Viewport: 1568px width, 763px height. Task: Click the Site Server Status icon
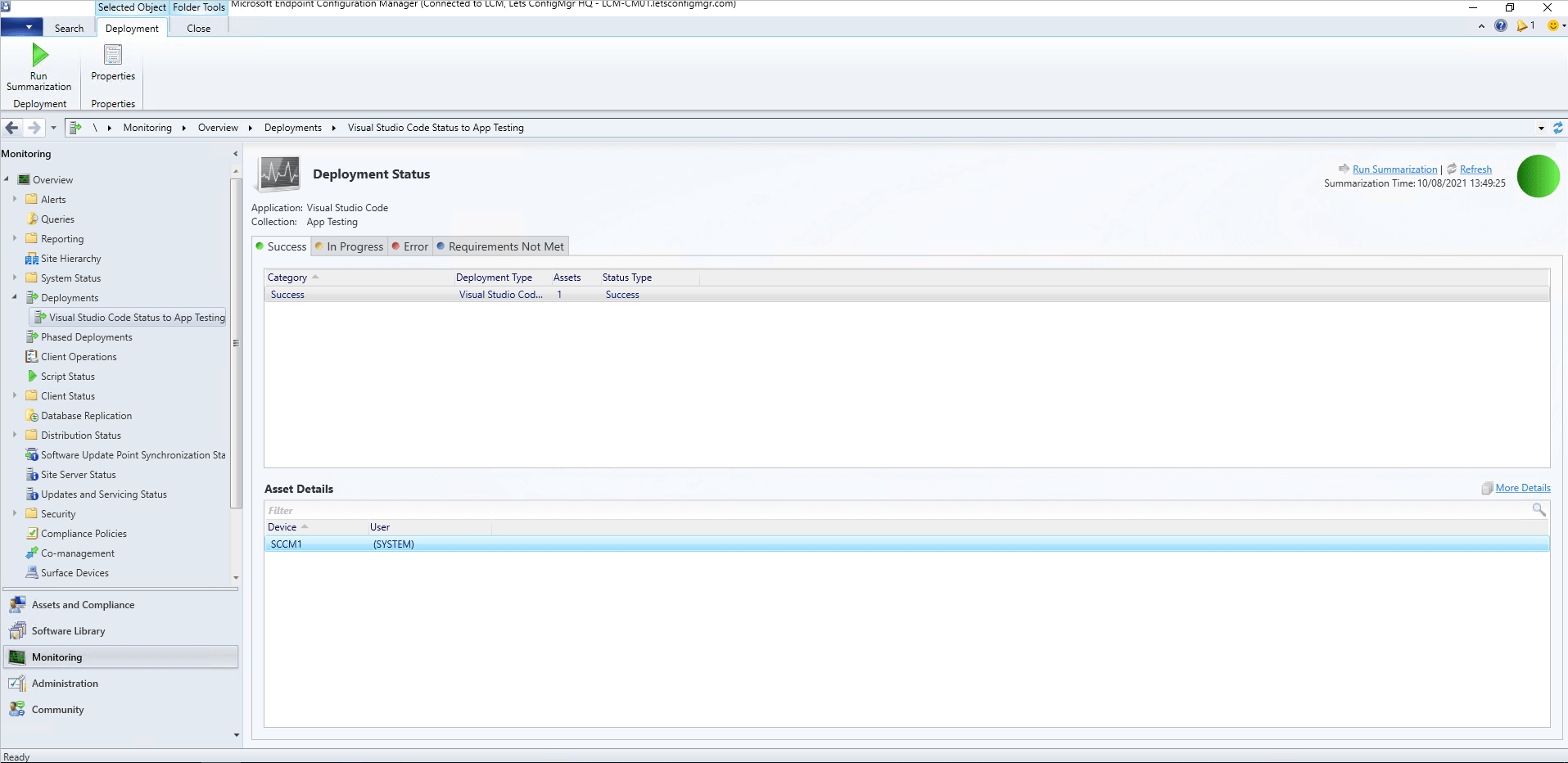pyautogui.click(x=32, y=475)
